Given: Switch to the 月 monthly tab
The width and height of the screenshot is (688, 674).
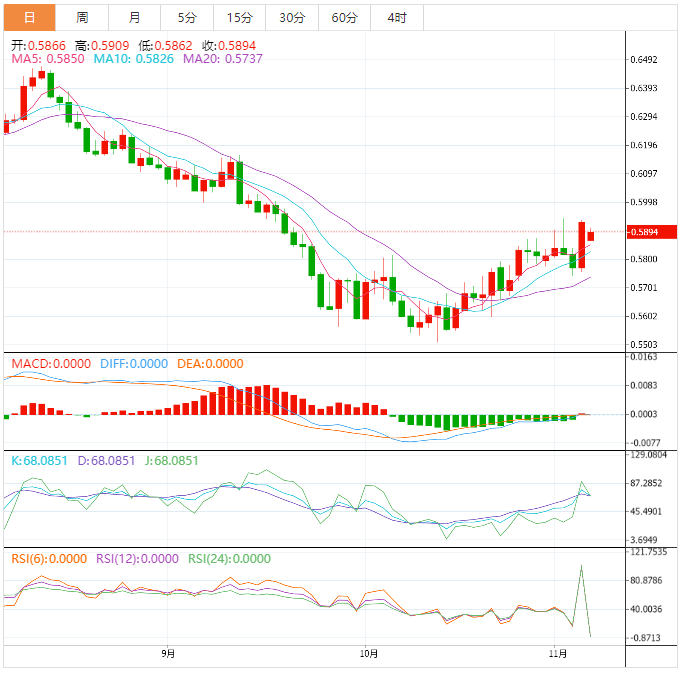Looking at the screenshot, I should pyautogui.click(x=134, y=18).
